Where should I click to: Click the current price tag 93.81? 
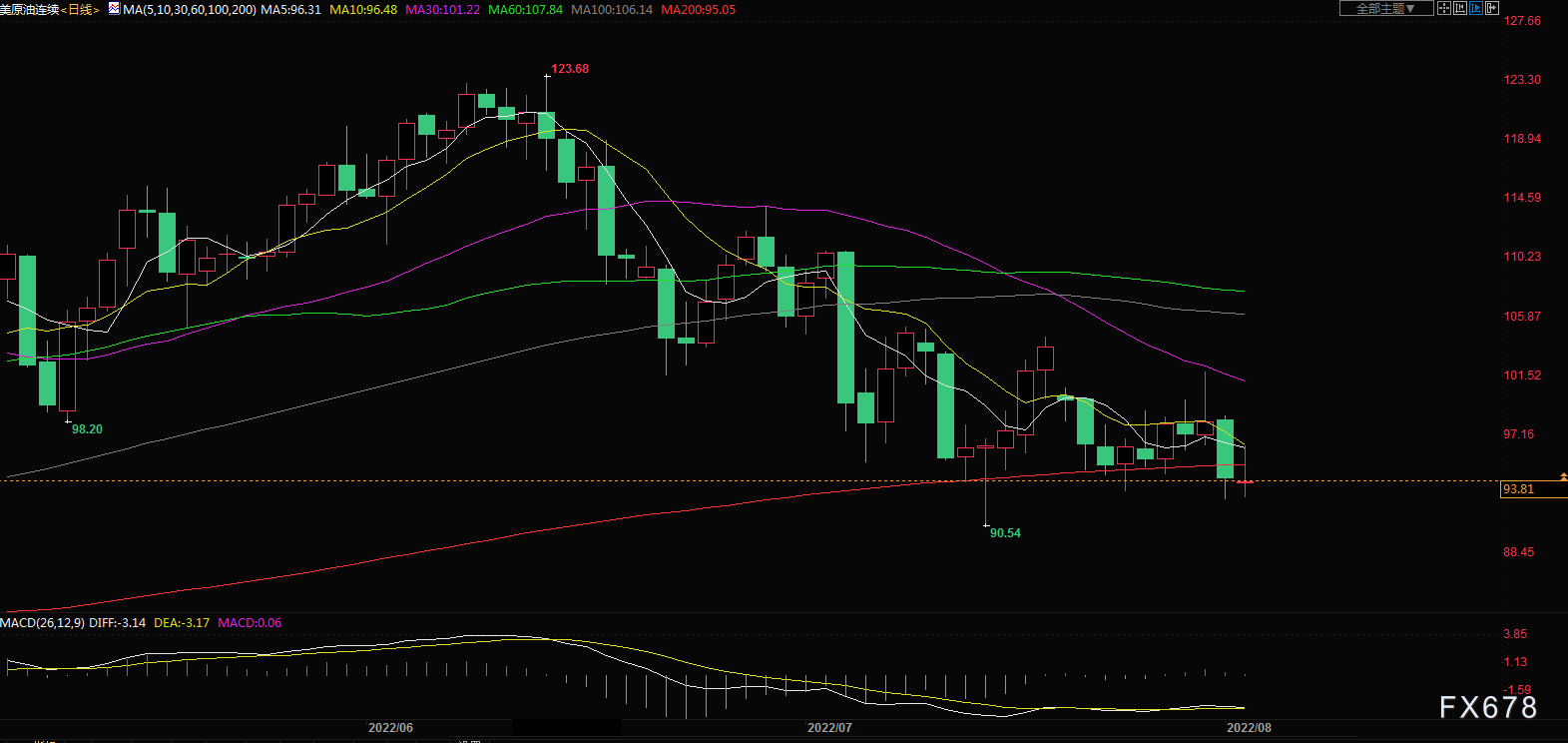(x=1533, y=489)
